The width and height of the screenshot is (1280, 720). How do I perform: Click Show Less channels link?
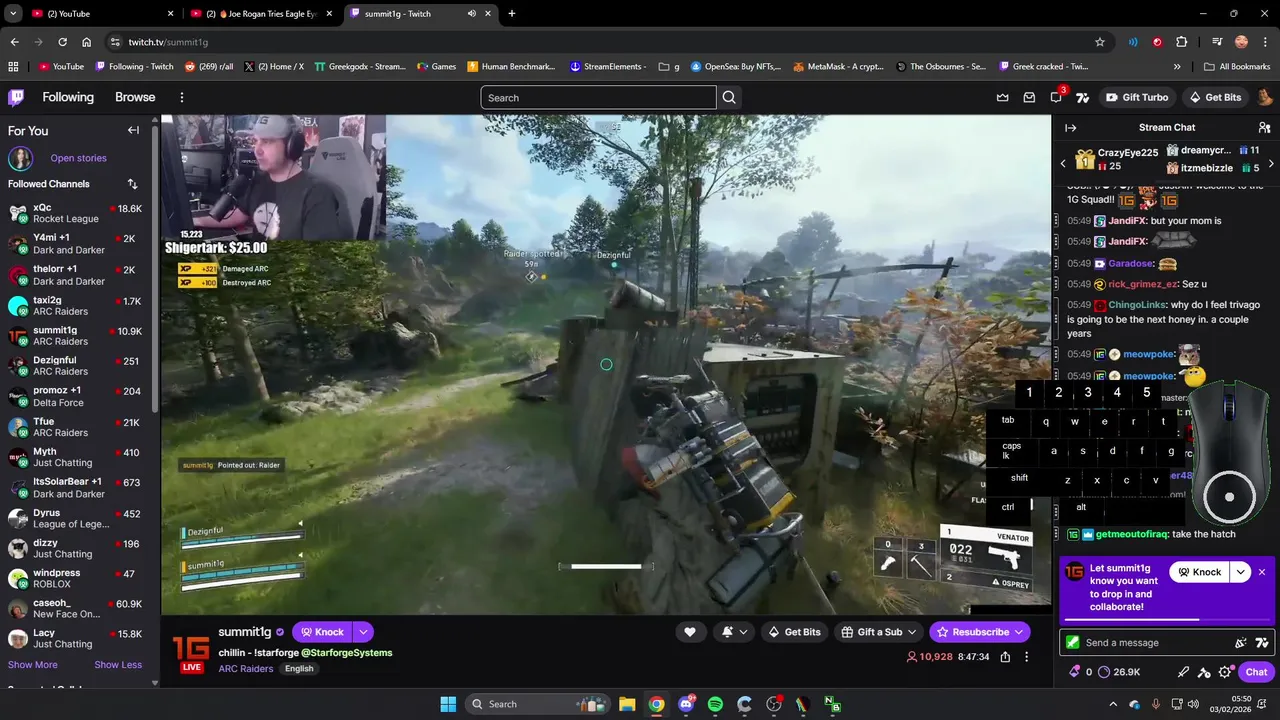pos(118,665)
